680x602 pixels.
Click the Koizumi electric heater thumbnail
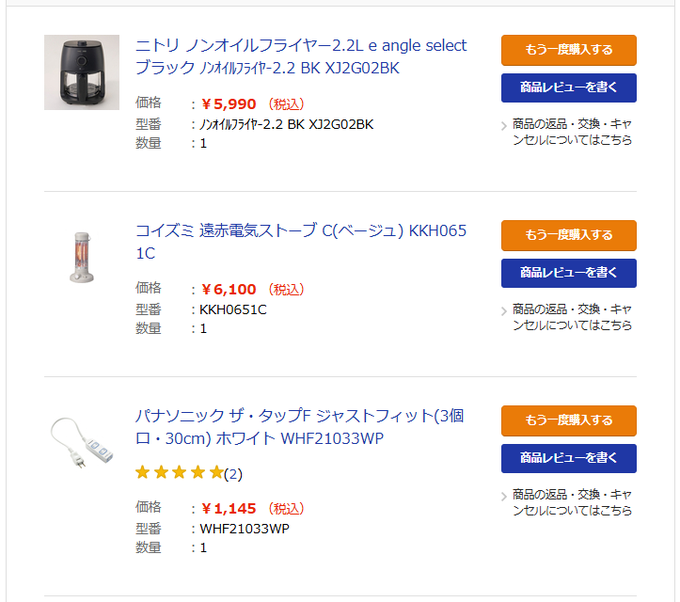tap(81, 258)
